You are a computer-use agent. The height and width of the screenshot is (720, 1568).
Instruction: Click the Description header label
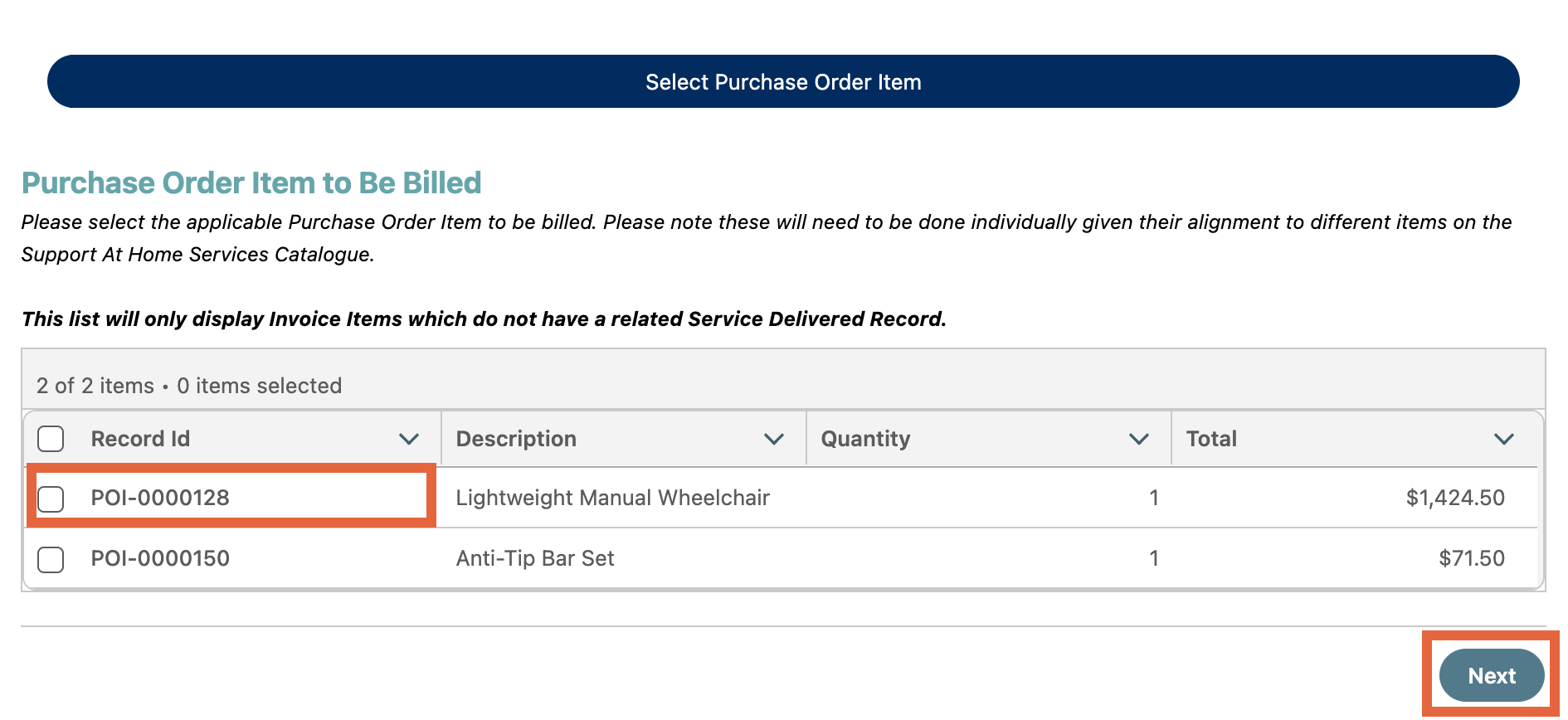[x=516, y=439]
